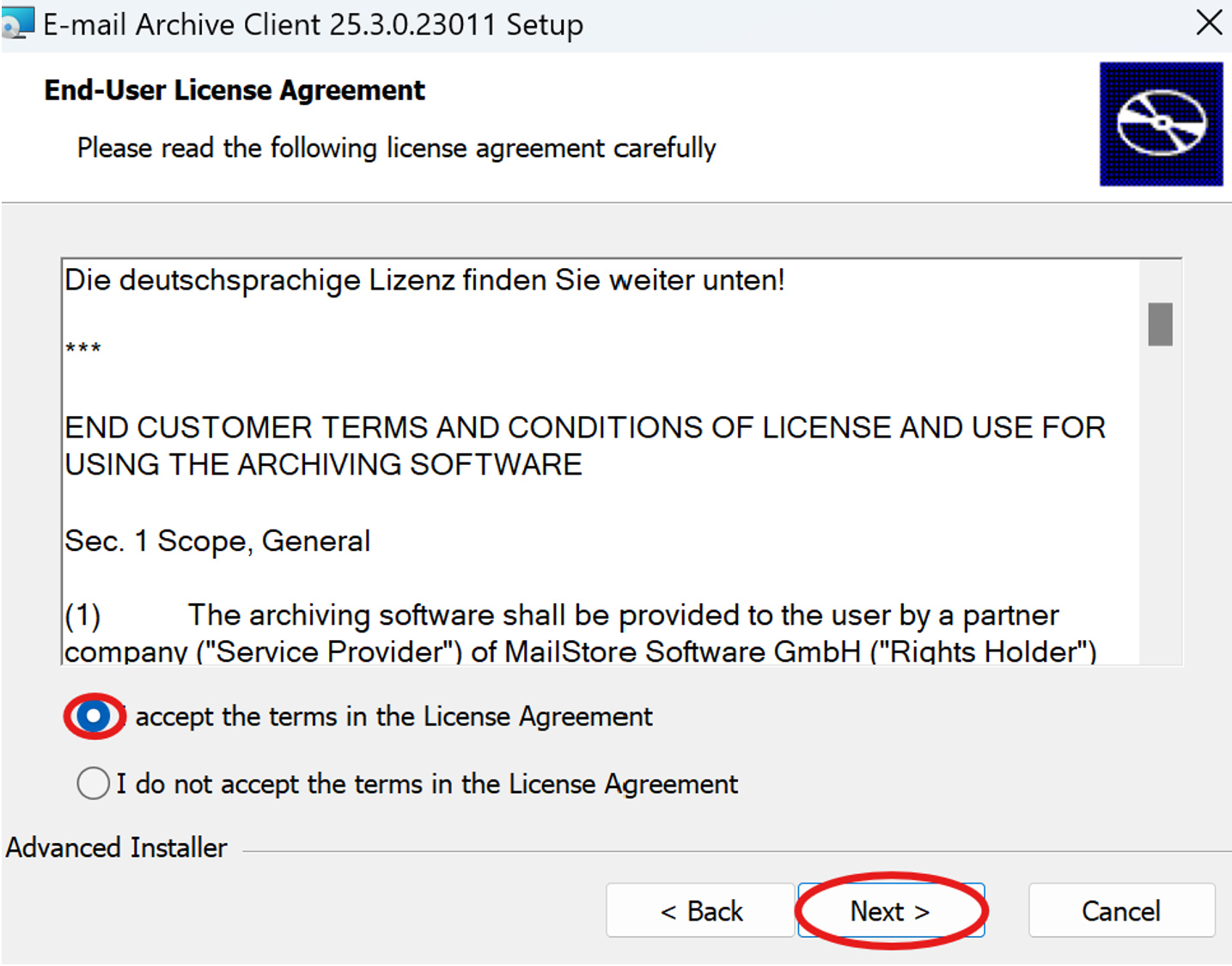Click the "END CUSTOMER TERMS AND CONDITIONS" heading
1232x966 pixels.
click(585, 445)
